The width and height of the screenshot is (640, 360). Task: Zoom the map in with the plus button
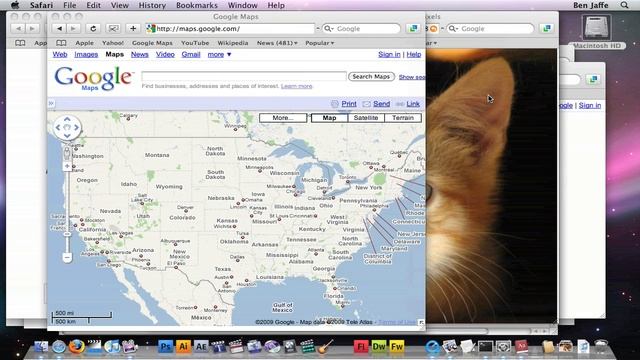[x=67, y=166]
